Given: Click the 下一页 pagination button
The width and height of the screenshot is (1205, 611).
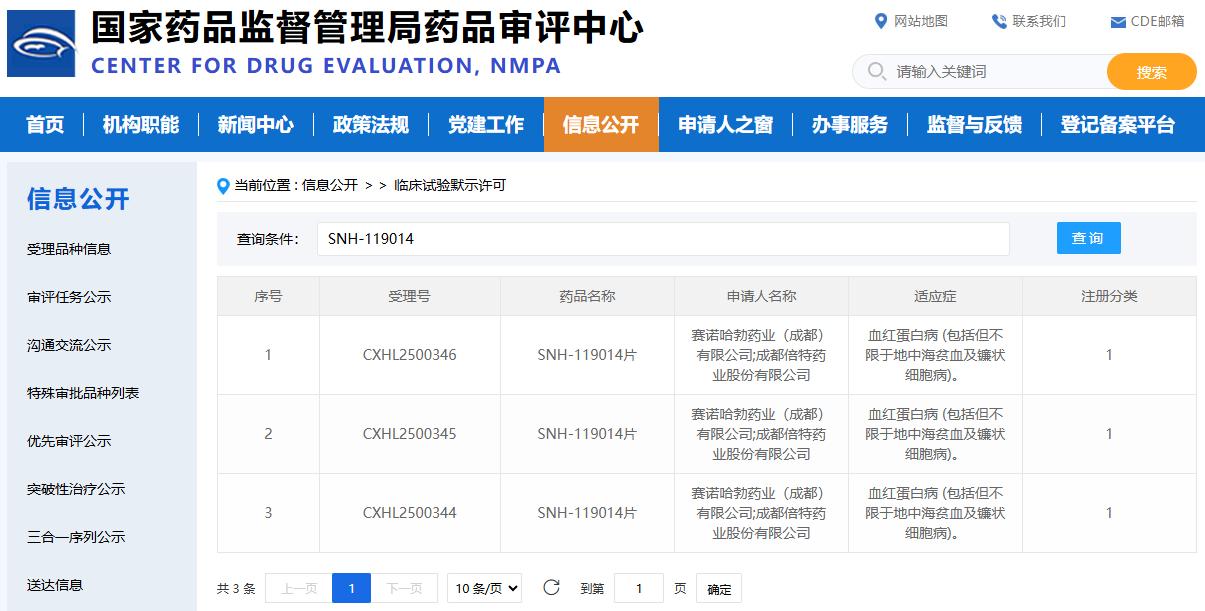Looking at the screenshot, I should click(x=404, y=588).
